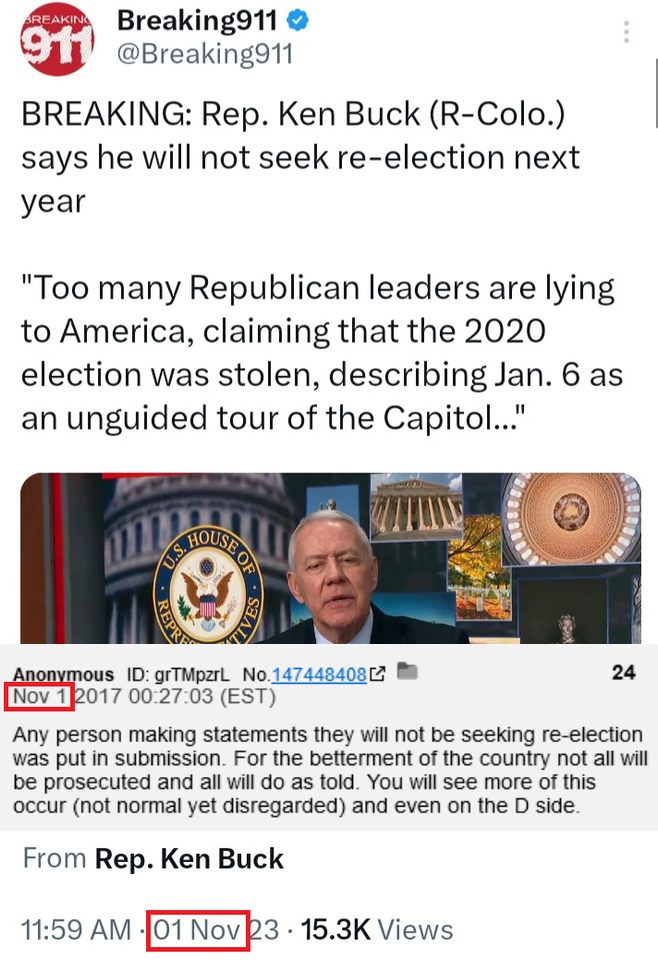Click the 11:59 AM timestamp

point(76,929)
